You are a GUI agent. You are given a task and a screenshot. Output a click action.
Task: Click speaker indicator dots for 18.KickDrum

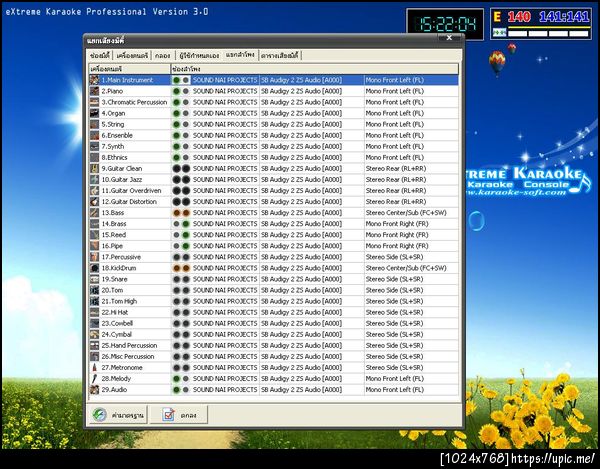tap(181, 268)
